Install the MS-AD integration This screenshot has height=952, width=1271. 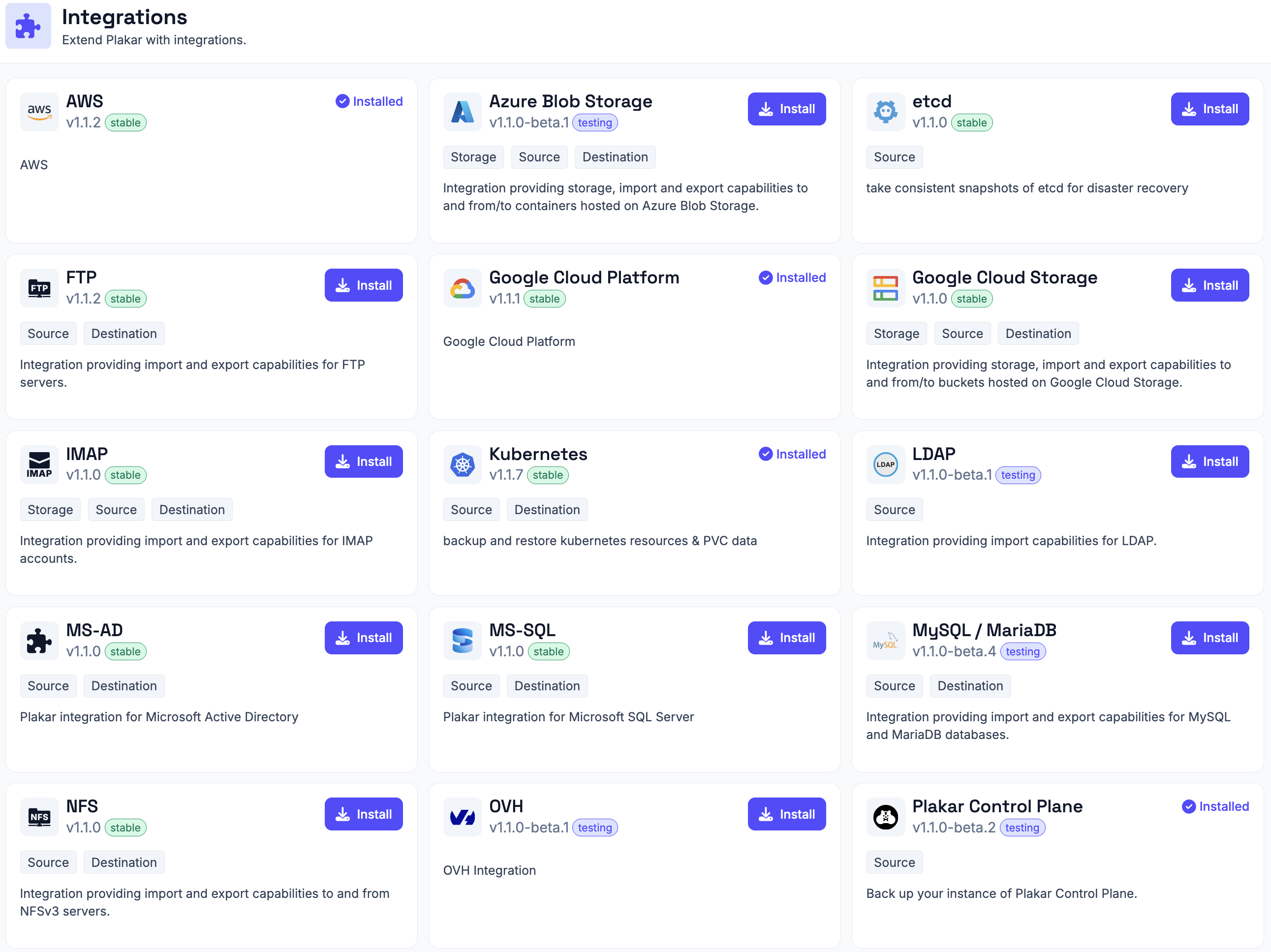[x=363, y=638]
